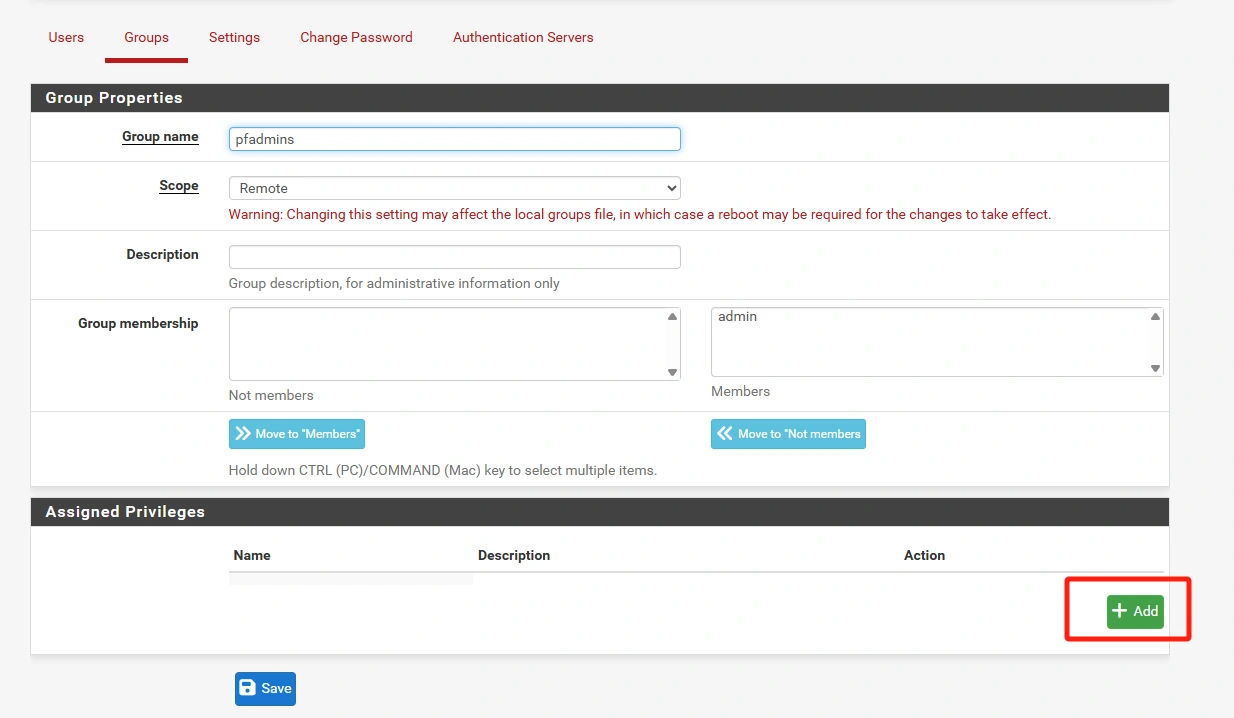Save the group settings
1234x718 pixels.
pyautogui.click(x=265, y=688)
